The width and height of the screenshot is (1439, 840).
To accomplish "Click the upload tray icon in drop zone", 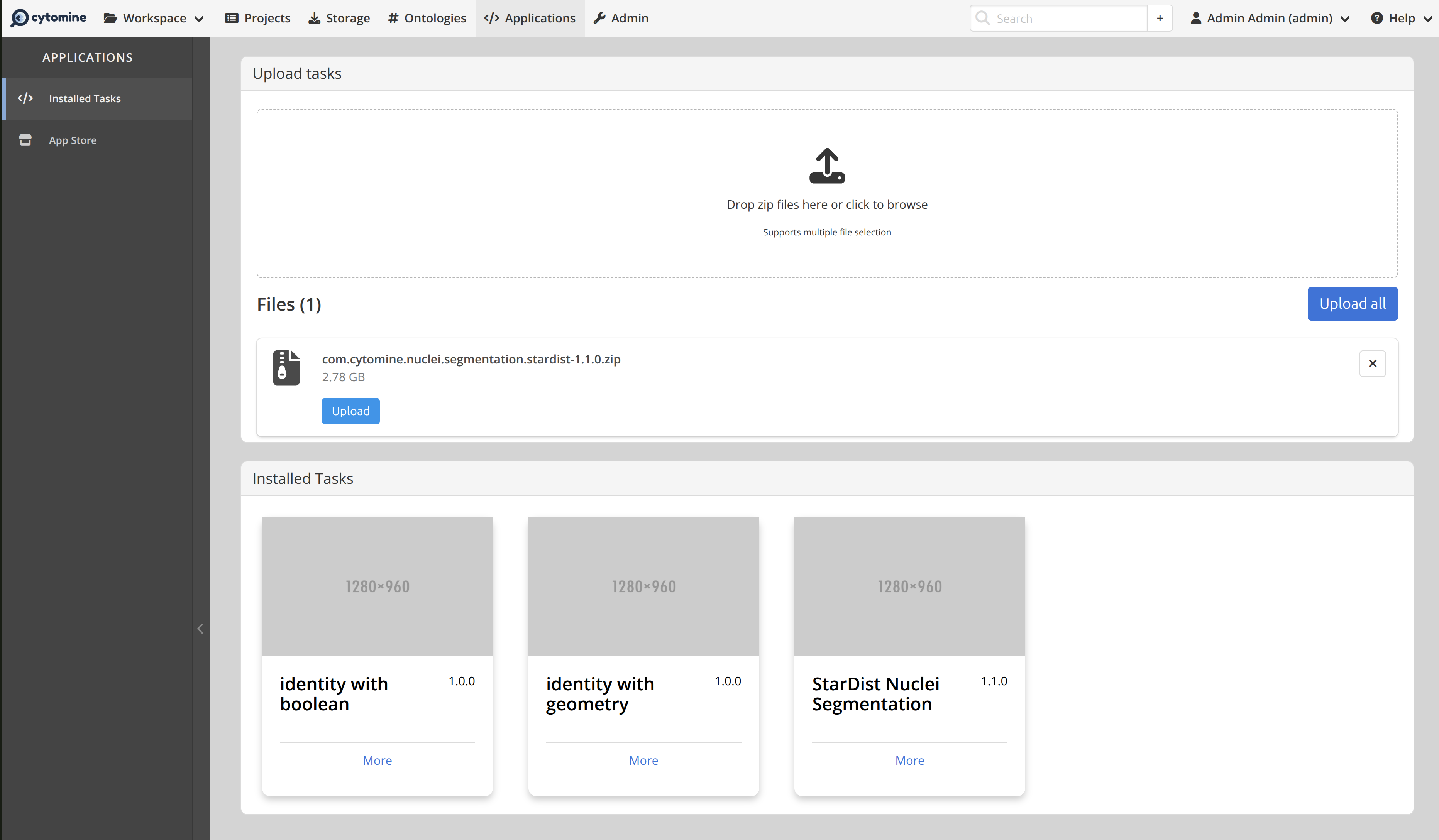I will 827,166.
